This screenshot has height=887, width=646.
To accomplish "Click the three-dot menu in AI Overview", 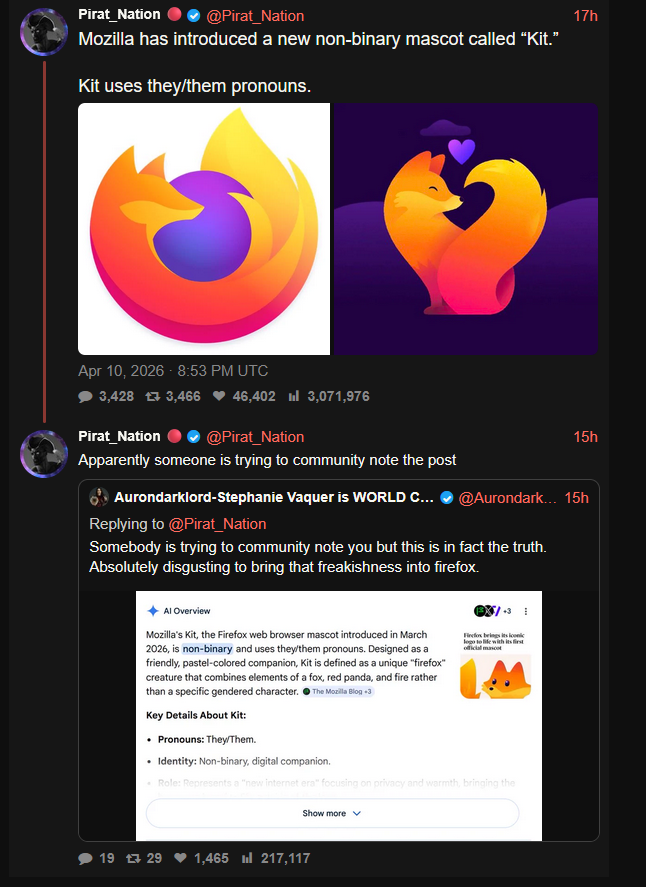I will tap(526, 611).
